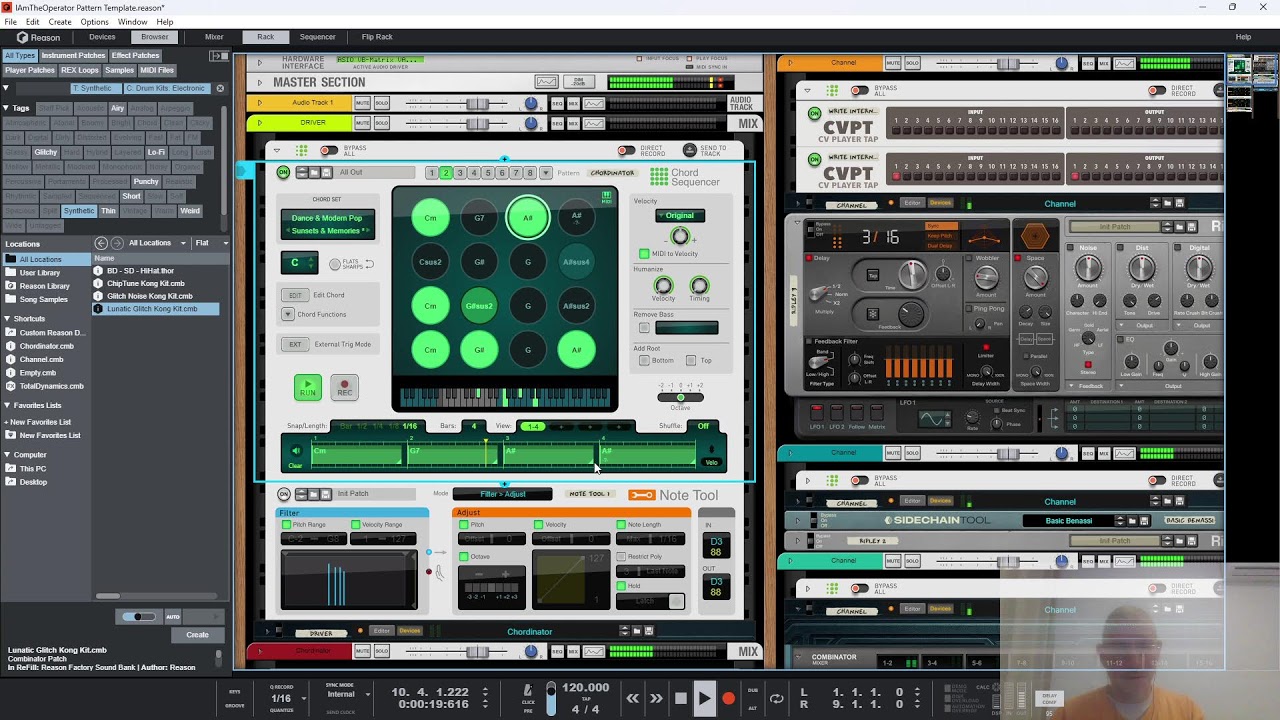
Task: Collapse the Chord Sequencer device fold arrow
Action: [x=276, y=151]
